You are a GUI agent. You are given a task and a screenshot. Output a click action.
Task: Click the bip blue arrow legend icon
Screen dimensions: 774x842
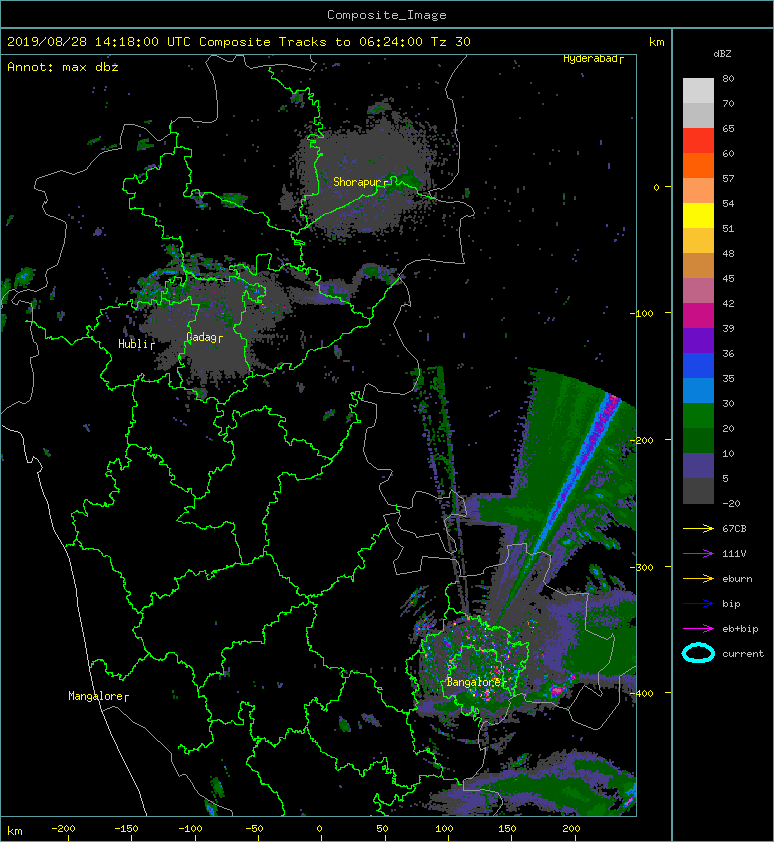point(698,604)
